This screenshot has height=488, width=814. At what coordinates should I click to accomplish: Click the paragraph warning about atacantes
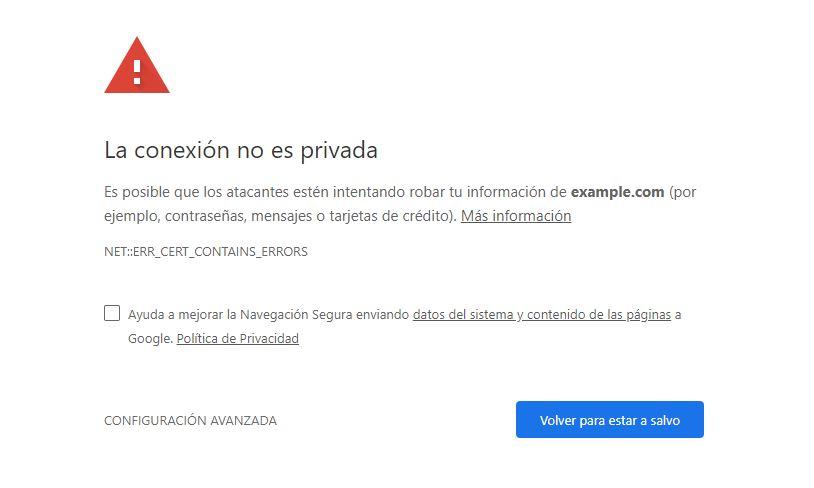[400, 204]
